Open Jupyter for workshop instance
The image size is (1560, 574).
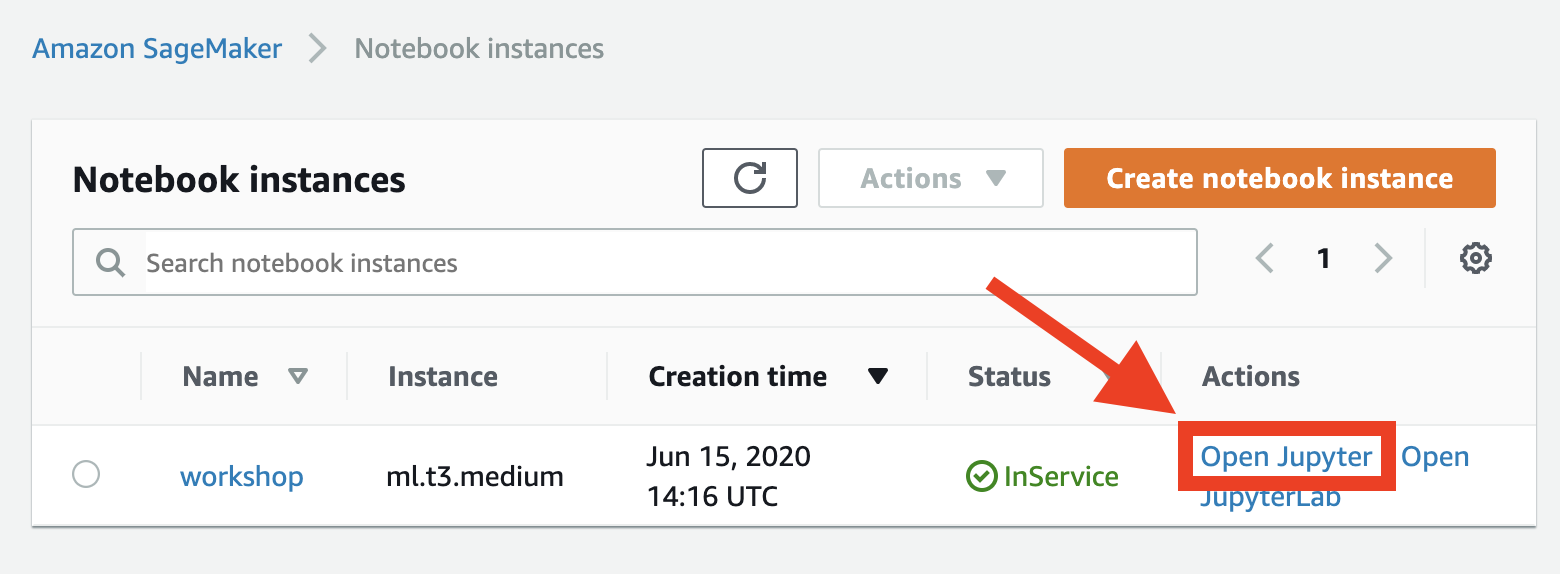pos(1286,457)
